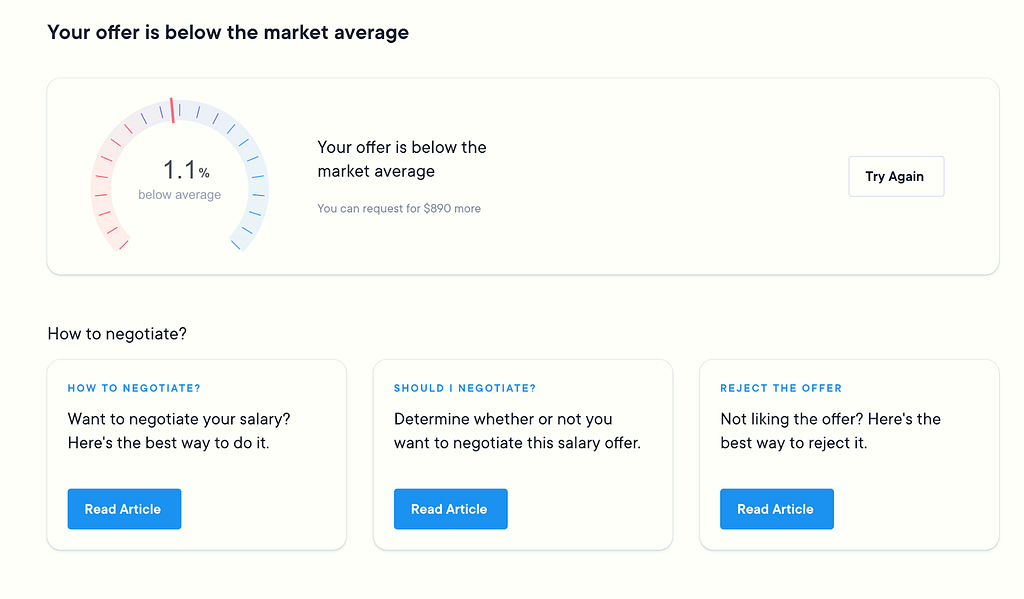Click the page heading 'Your offer is below the market average'

[x=228, y=32]
